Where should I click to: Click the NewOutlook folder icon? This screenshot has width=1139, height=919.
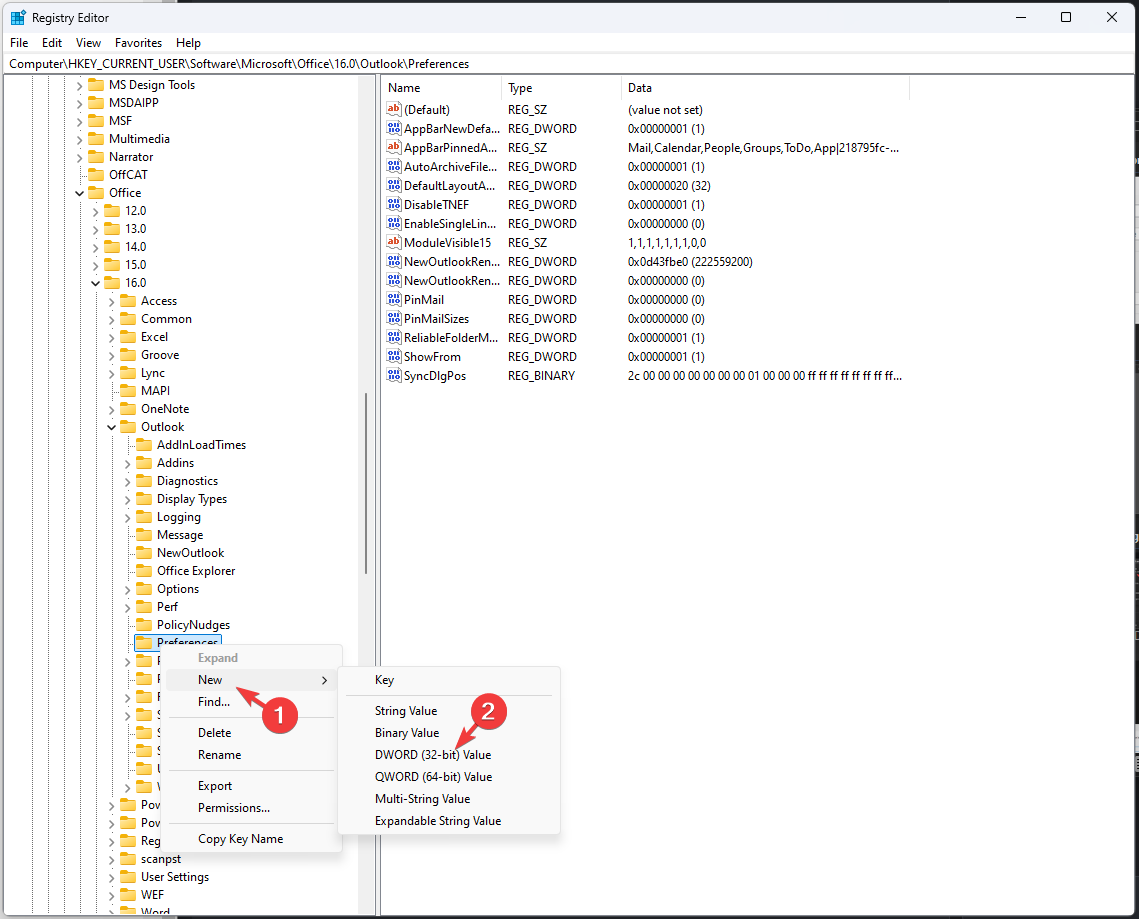click(x=144, y=553)
